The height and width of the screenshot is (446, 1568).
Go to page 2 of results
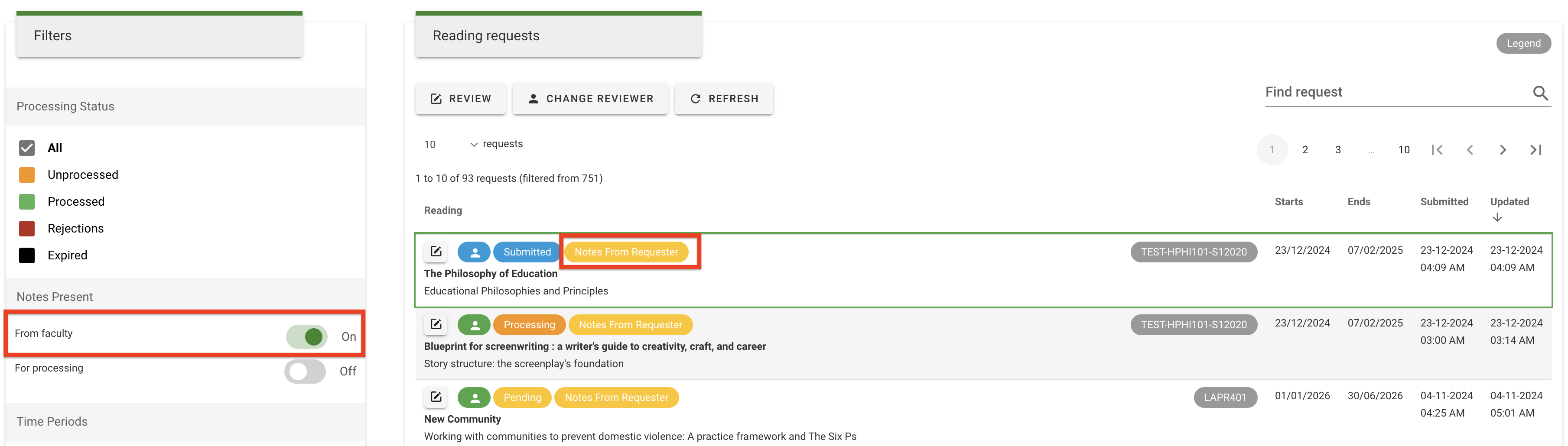(x=1305, y=150)
